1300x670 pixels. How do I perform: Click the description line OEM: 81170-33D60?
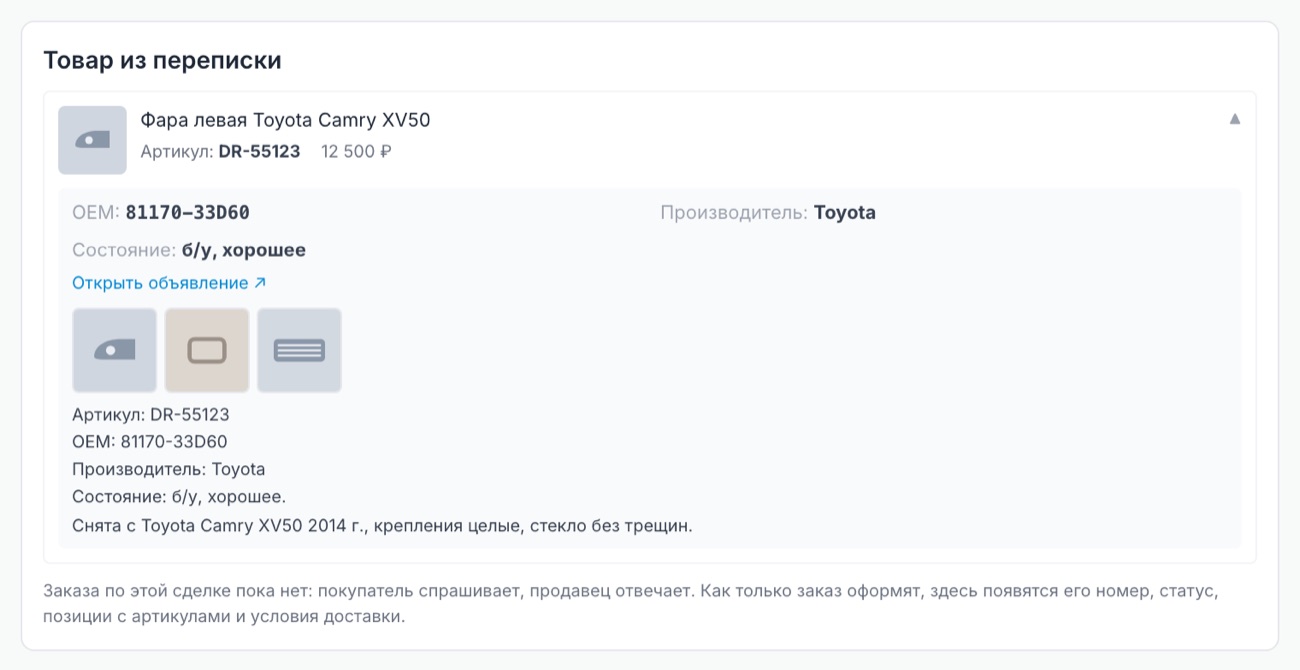pyautogui.click(x=150, y=441)
